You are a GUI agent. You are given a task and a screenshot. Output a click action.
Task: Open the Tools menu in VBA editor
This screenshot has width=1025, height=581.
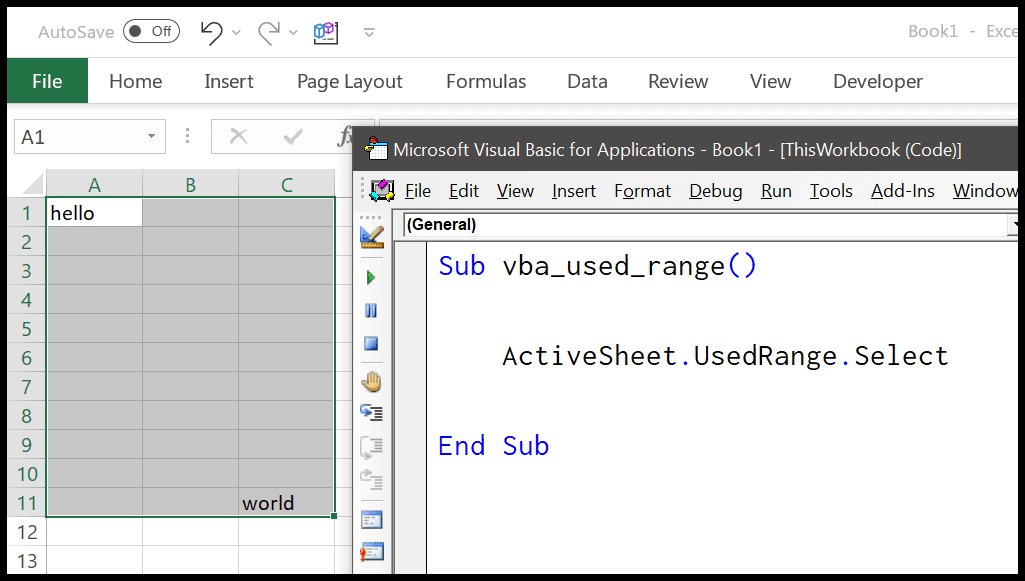pyautogui.click(x=831, y=191)
